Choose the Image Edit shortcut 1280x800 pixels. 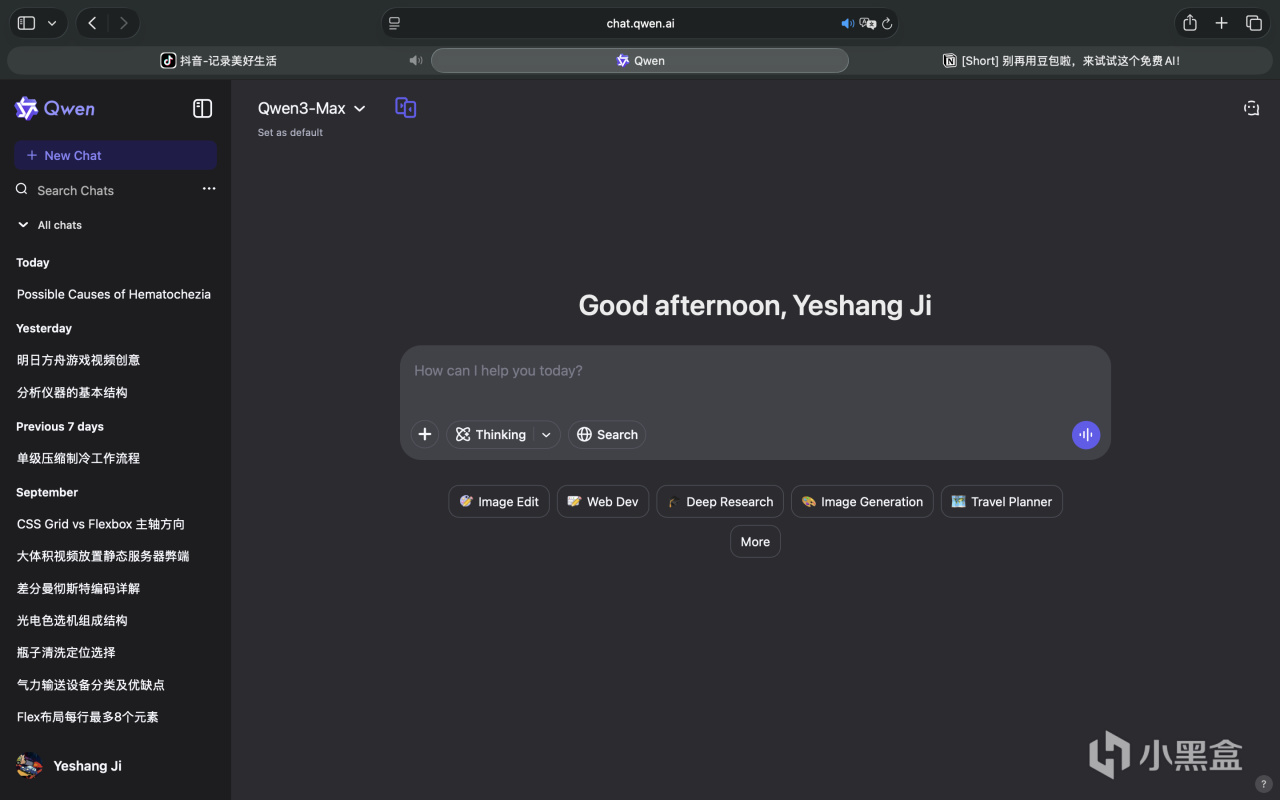tap(499, 502)
